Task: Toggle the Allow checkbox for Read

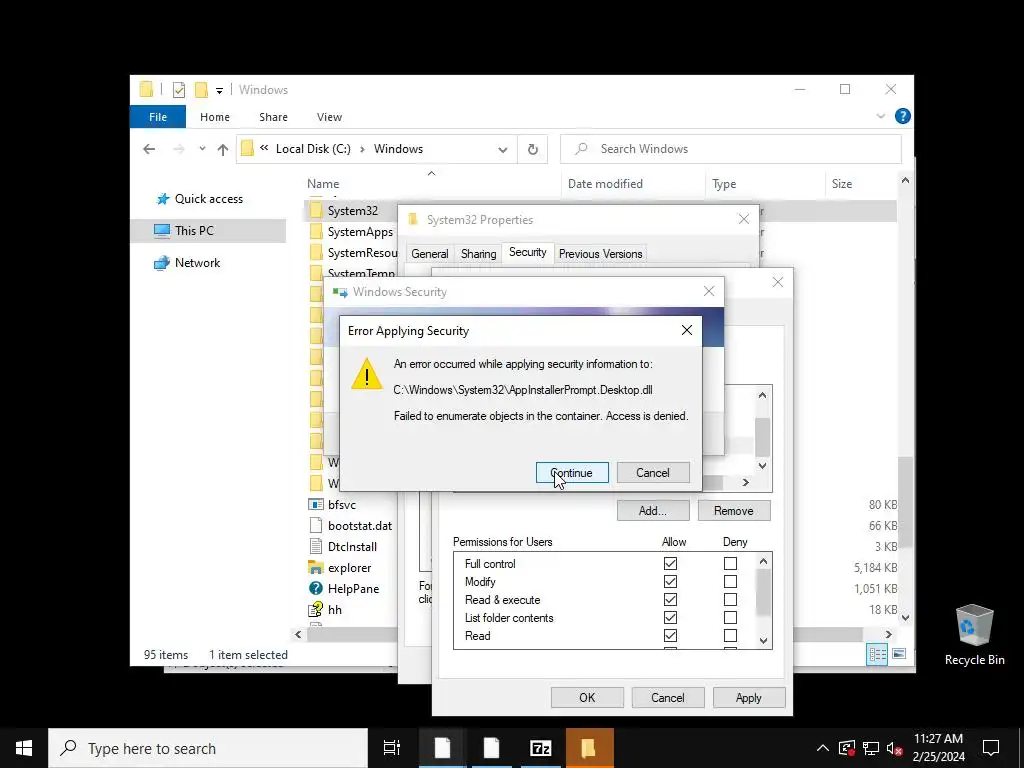Action: tap(670, 635)
